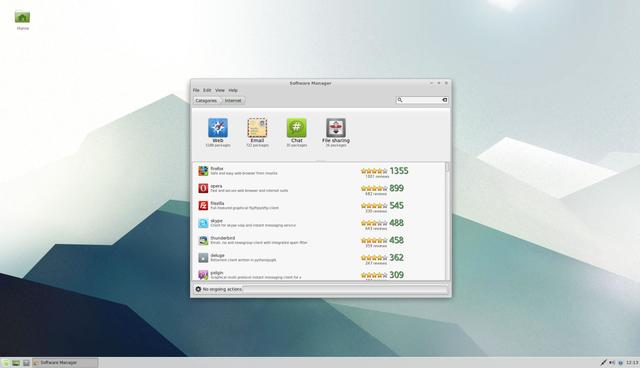Open the View menu

tap(220, 90)
